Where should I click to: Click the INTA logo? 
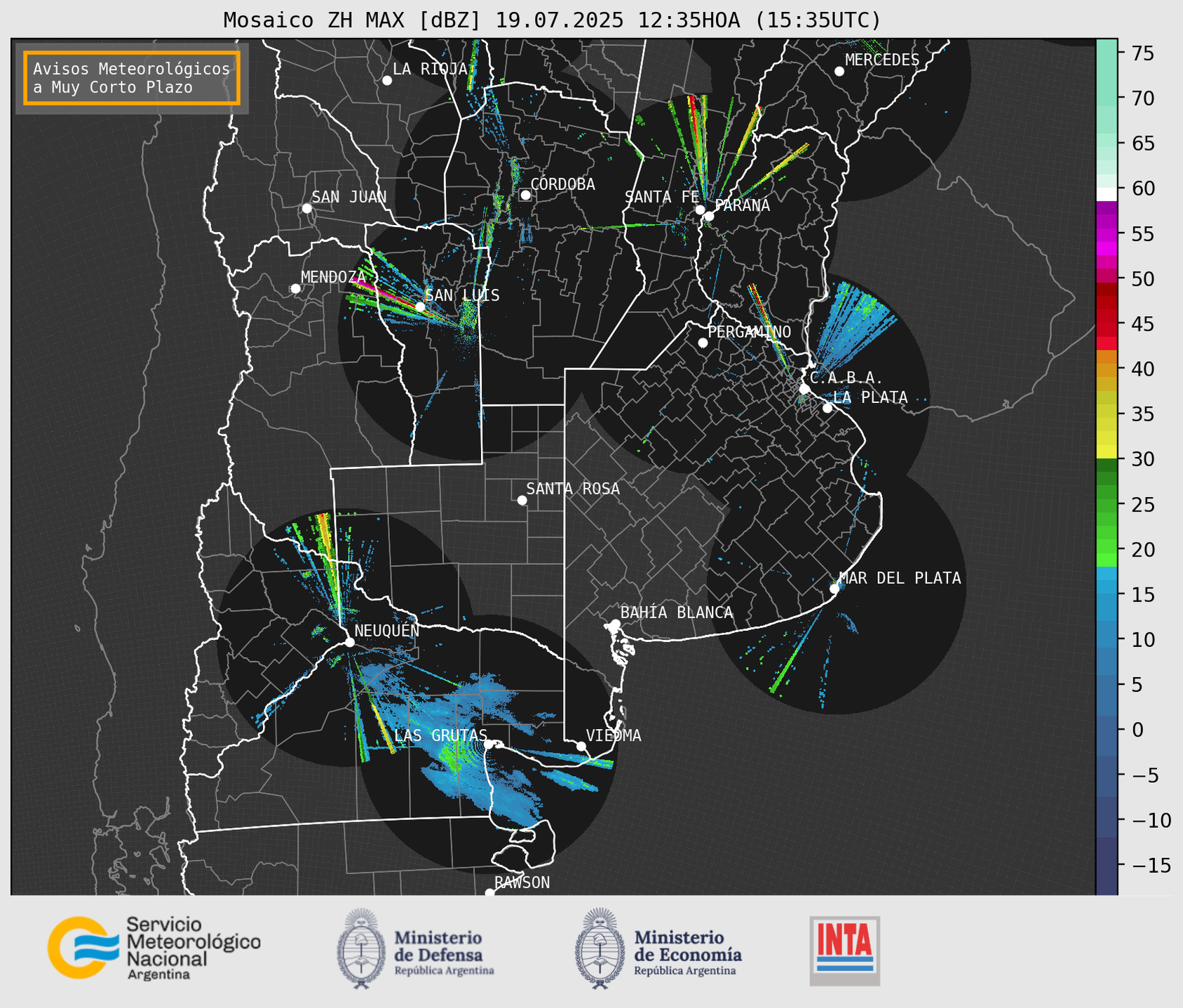click(844, 951)
